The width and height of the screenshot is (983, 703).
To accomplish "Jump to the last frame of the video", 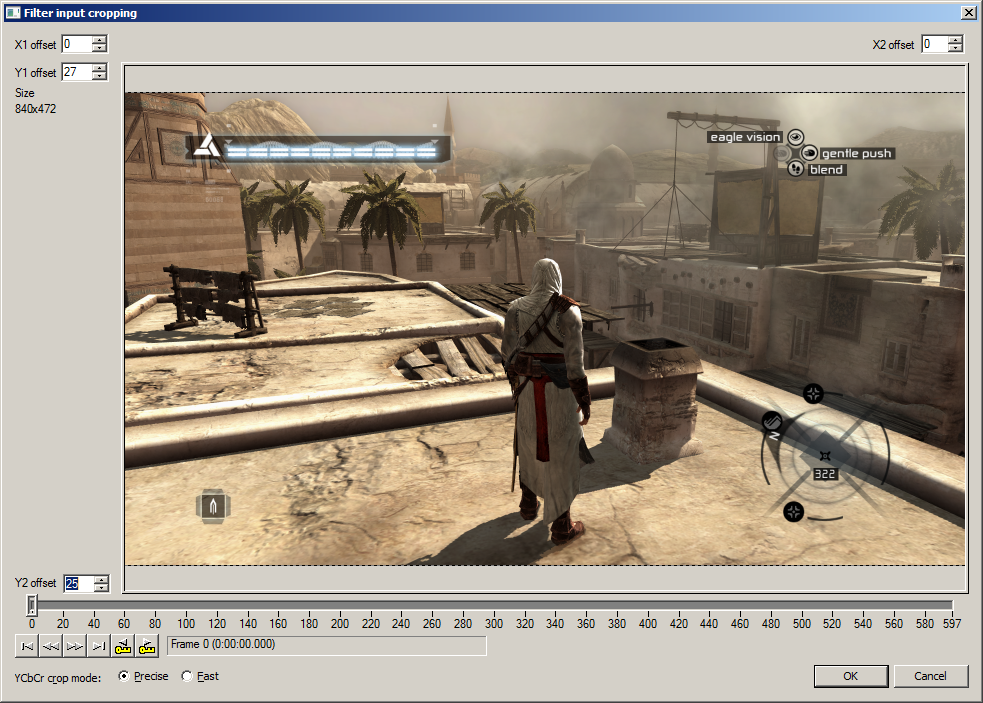I will pos(98,646).
